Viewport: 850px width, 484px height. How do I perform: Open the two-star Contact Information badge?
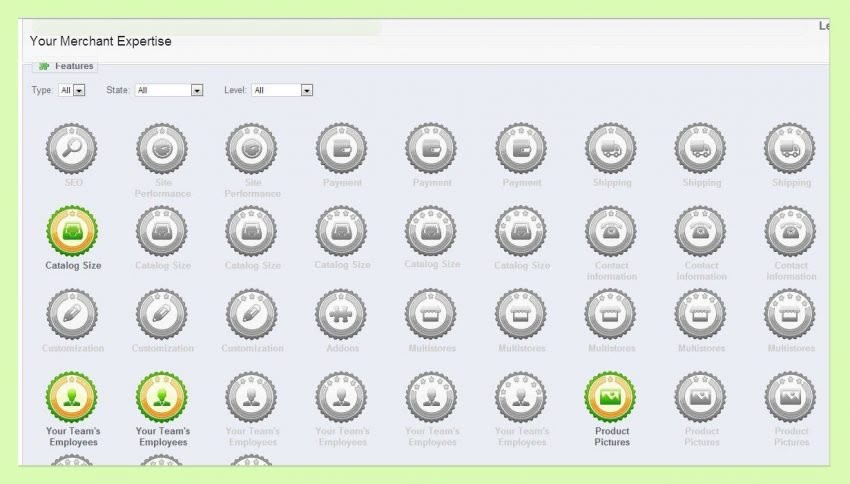700,231
